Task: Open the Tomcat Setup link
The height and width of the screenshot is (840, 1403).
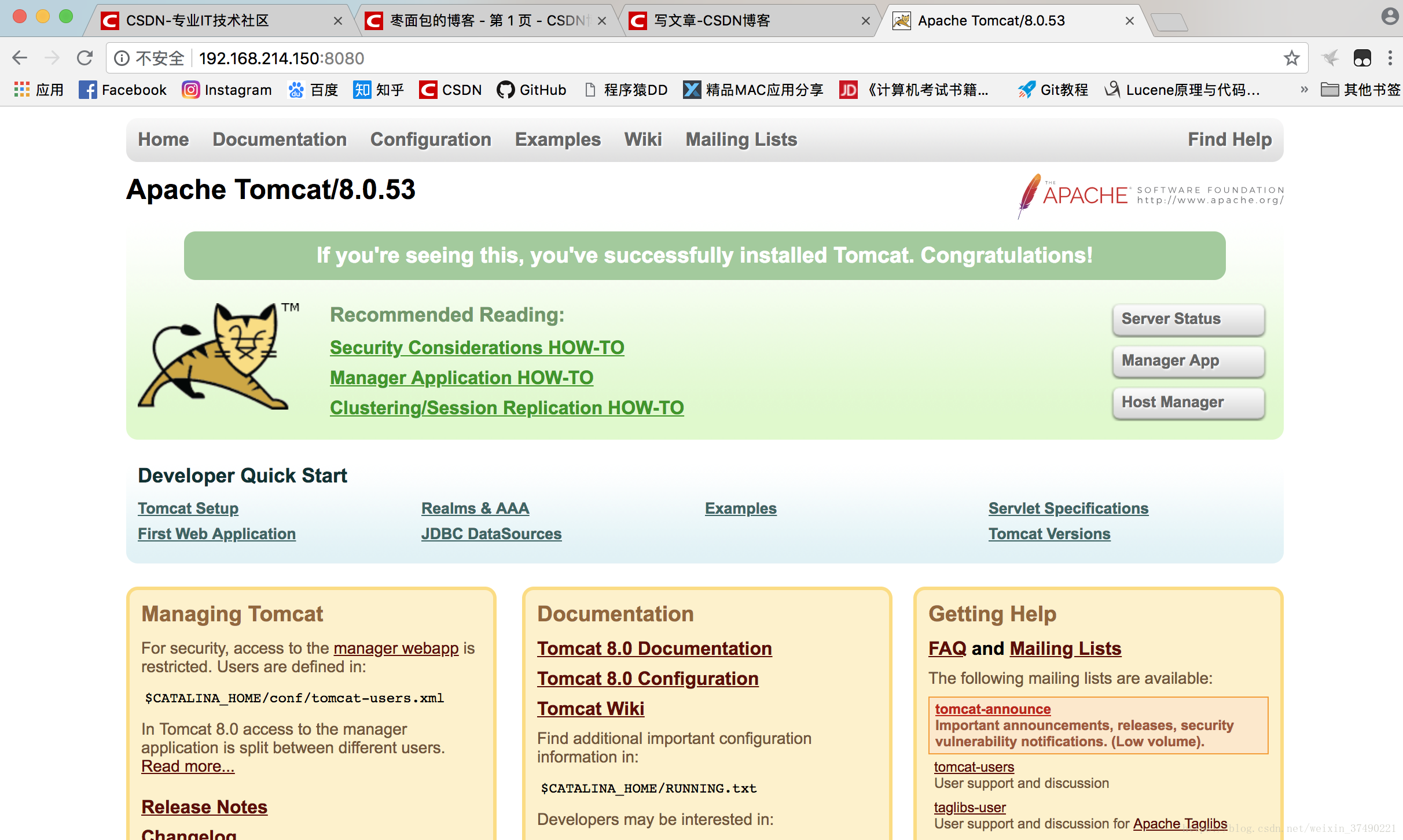Action: point(188,509)
